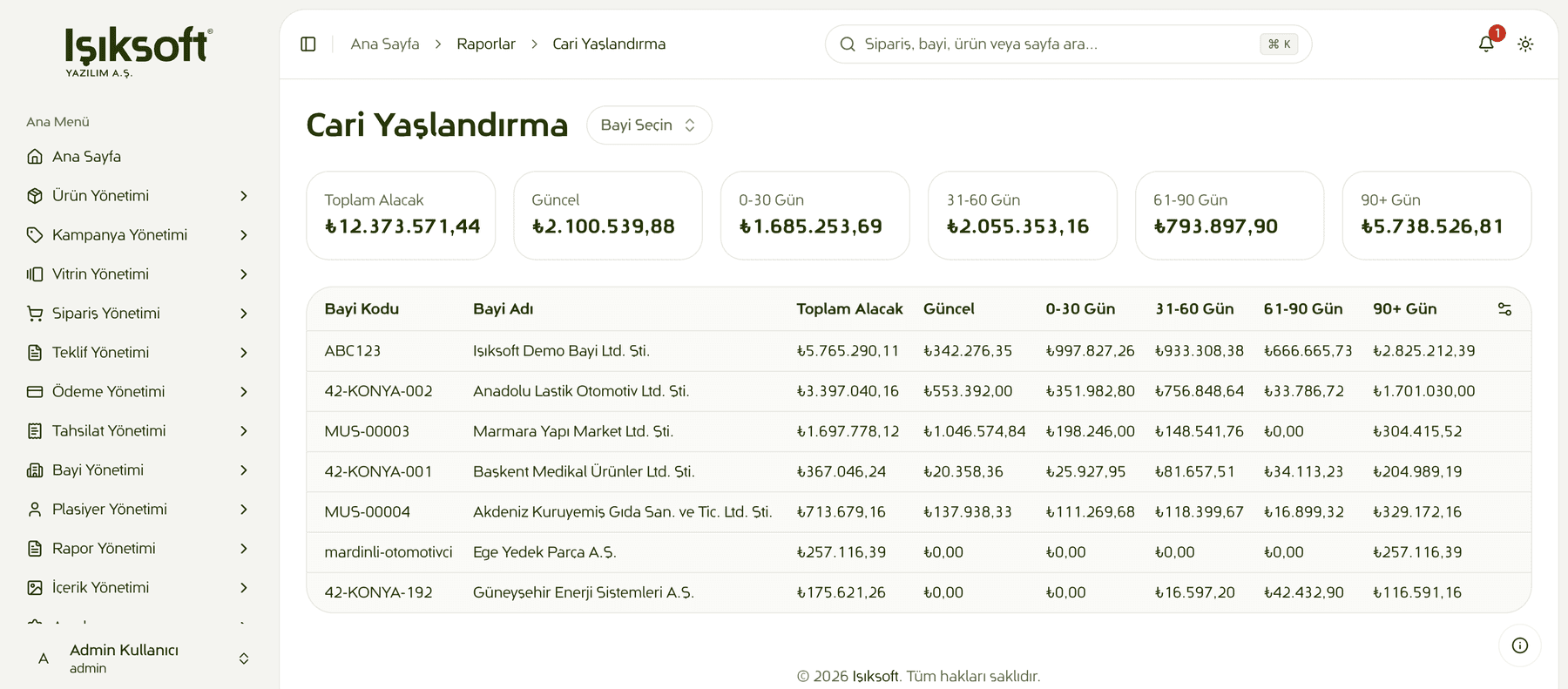Click the Sipariş Yönetimi cart icon
This screenshot has width=1568, height=689.
pyautogui.click(x=35, y=314)
